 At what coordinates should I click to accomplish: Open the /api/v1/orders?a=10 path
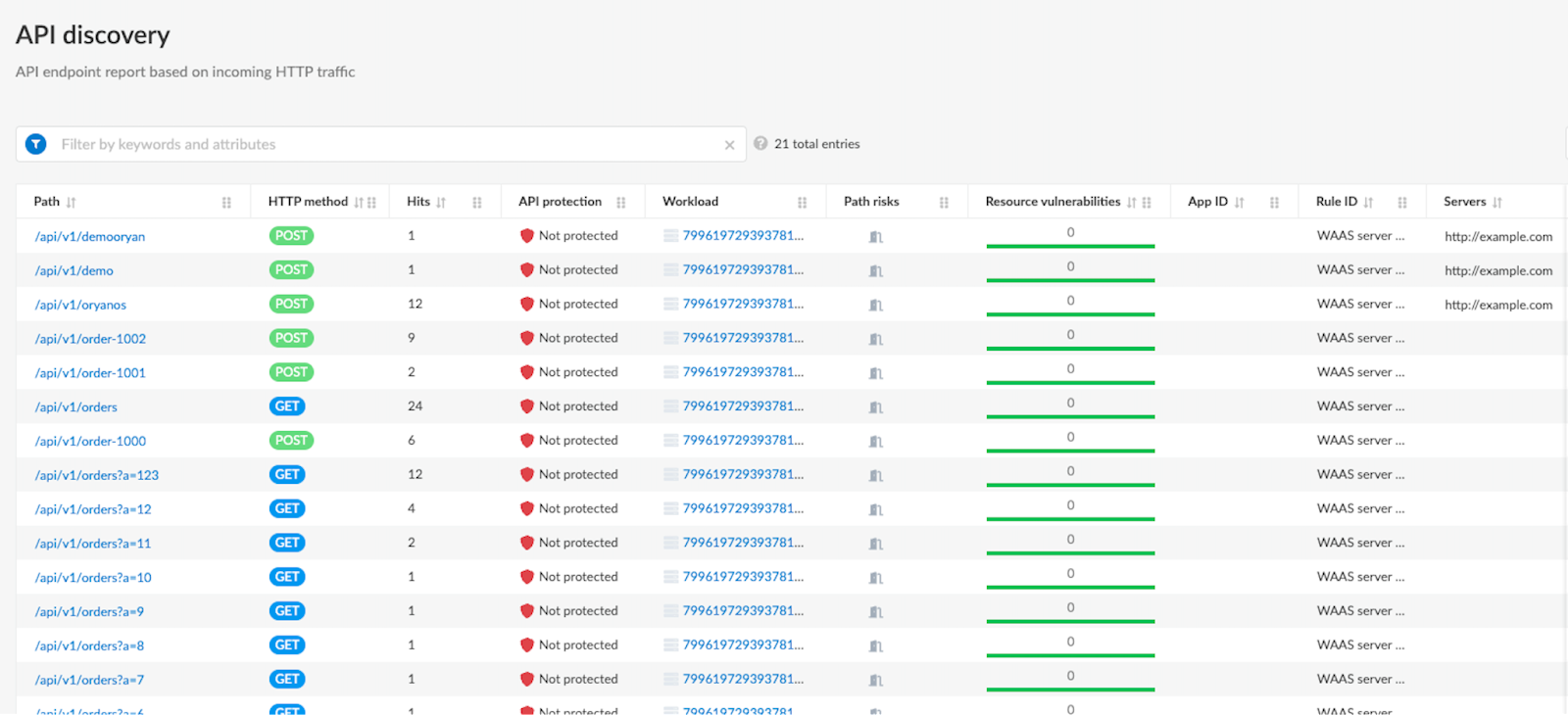tap(93, 578)
